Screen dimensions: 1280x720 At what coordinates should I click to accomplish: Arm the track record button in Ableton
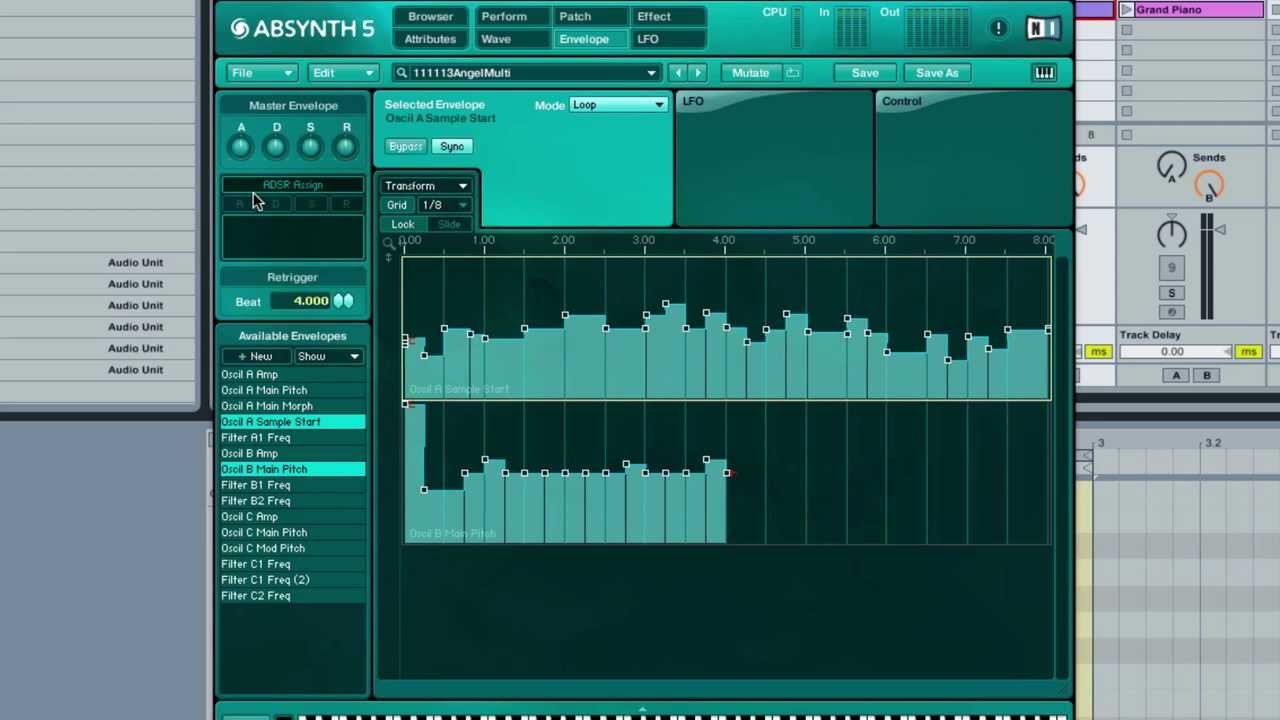pyautogui.click(x=1171, y=312)
